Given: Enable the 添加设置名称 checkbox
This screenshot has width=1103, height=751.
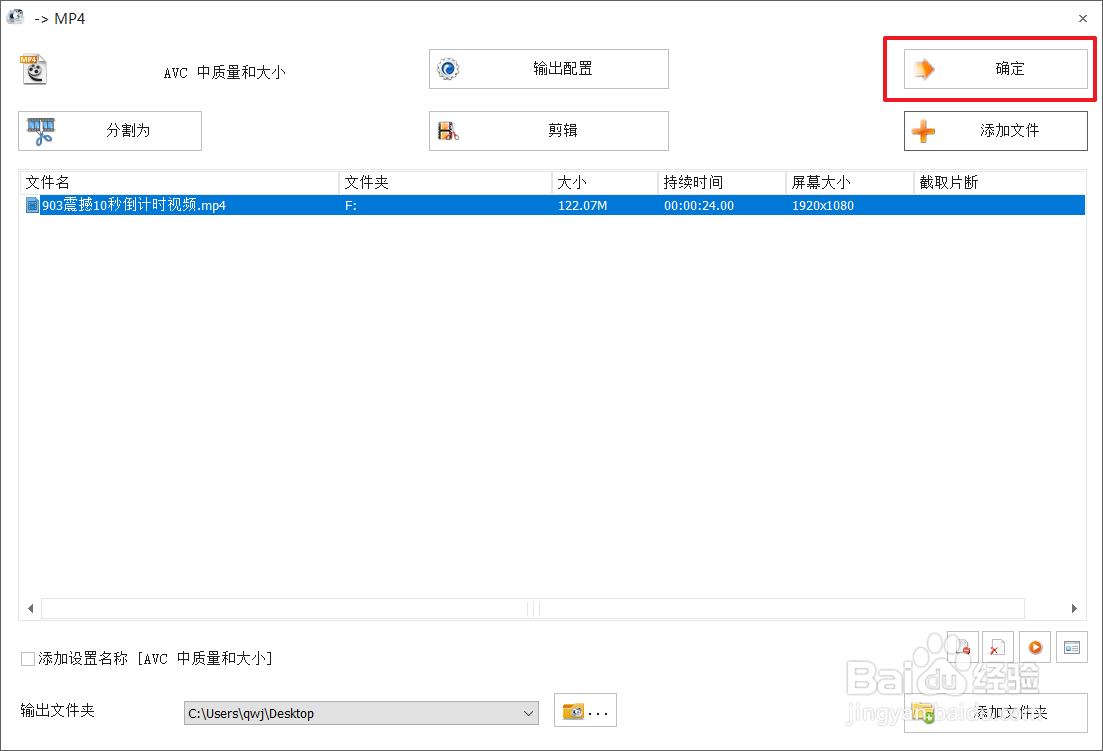Looking at the screenshot, I should [x=27, y=658].
